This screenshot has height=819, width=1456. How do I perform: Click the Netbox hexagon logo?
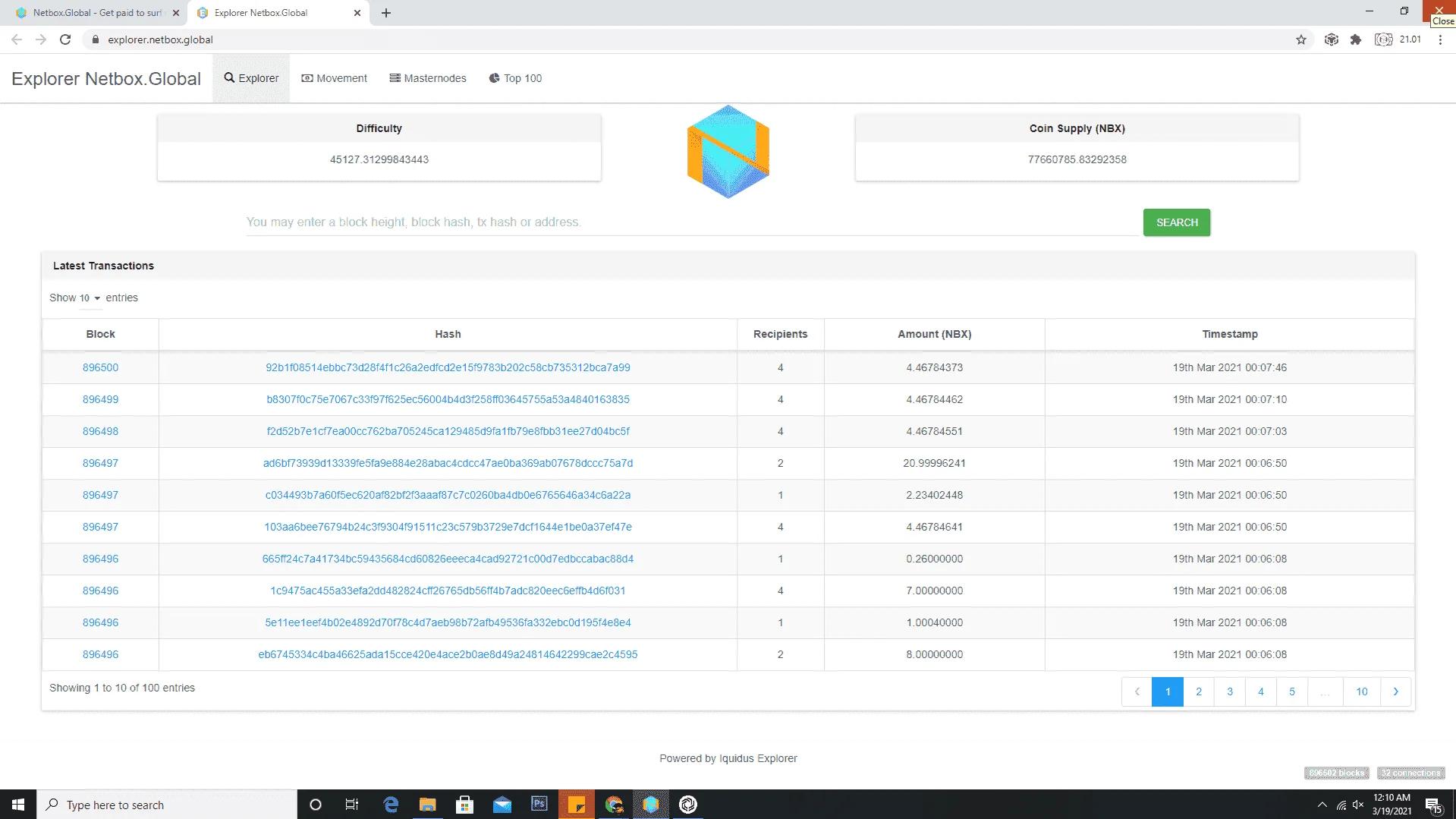(x=728, y=152)
